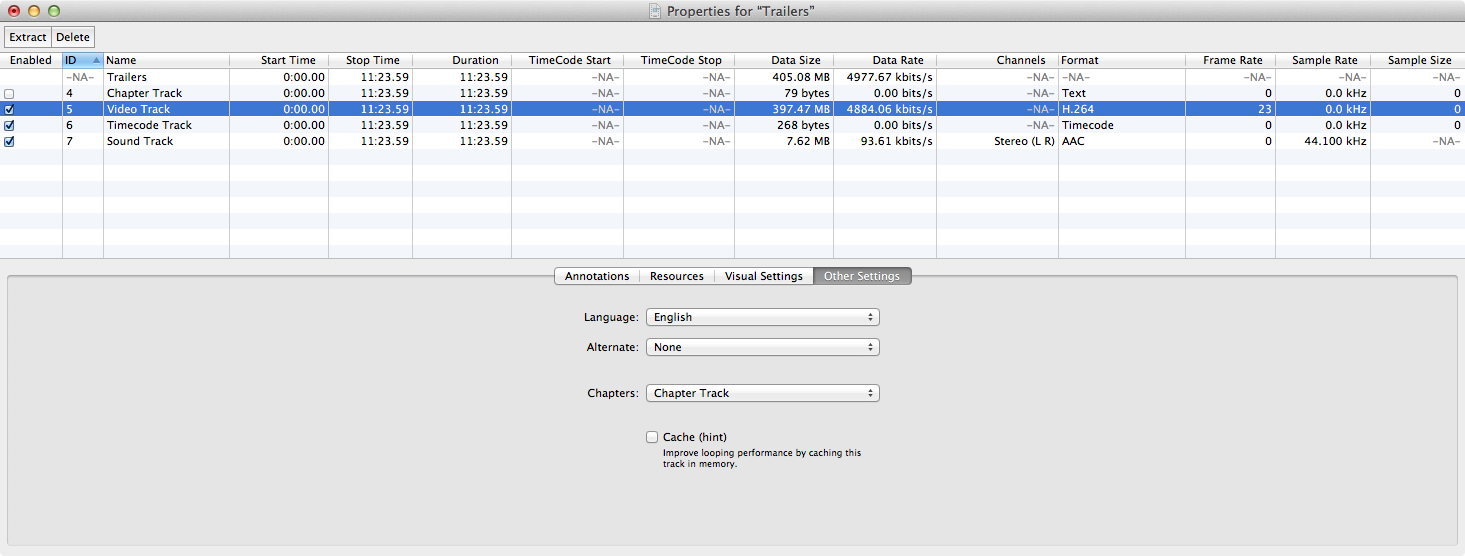Click the 4884.06 kbits/s data rate cell
The height and width of the screenshot is (556, 1465).
889,109
